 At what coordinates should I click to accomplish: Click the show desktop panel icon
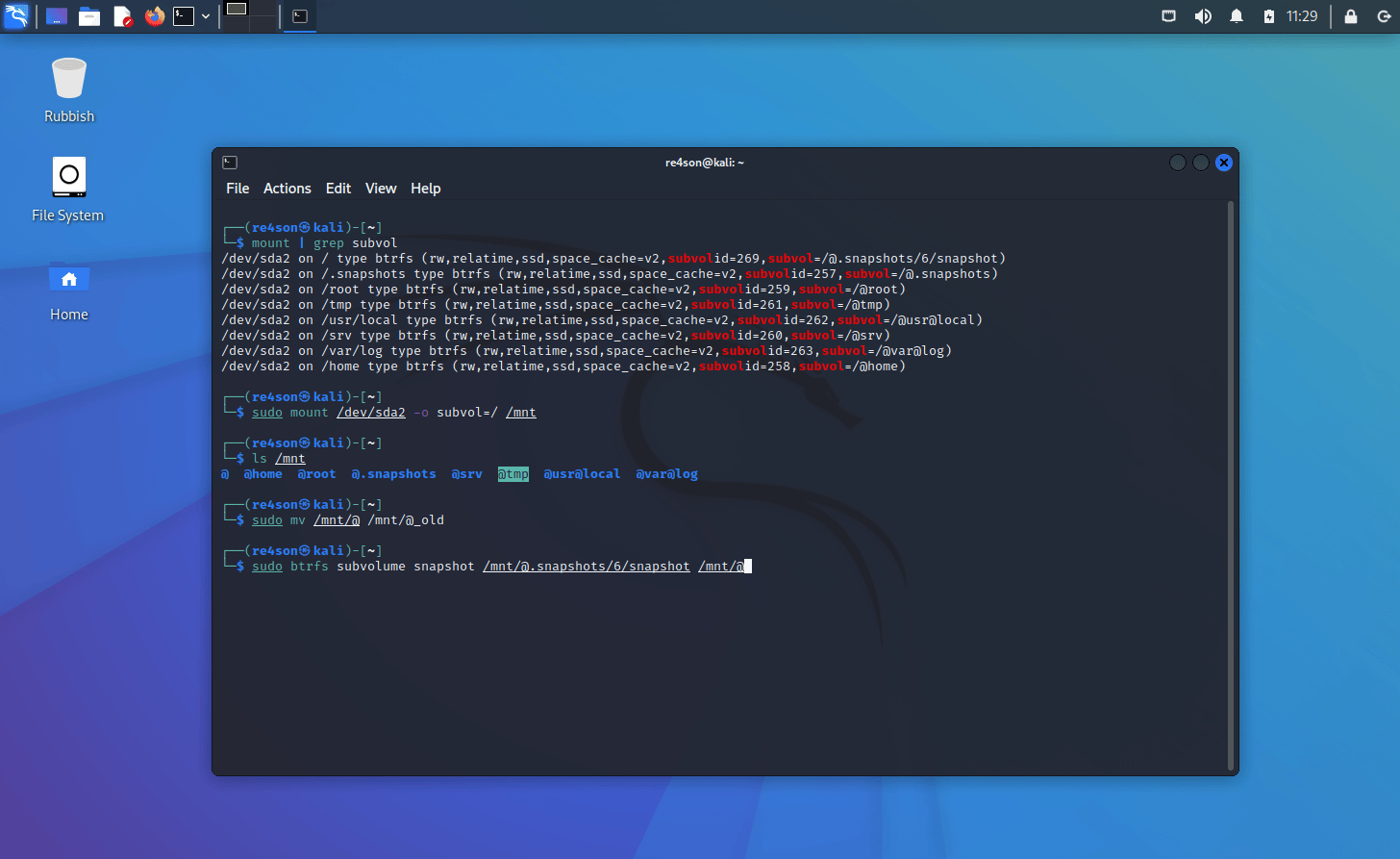pos(57,16)
